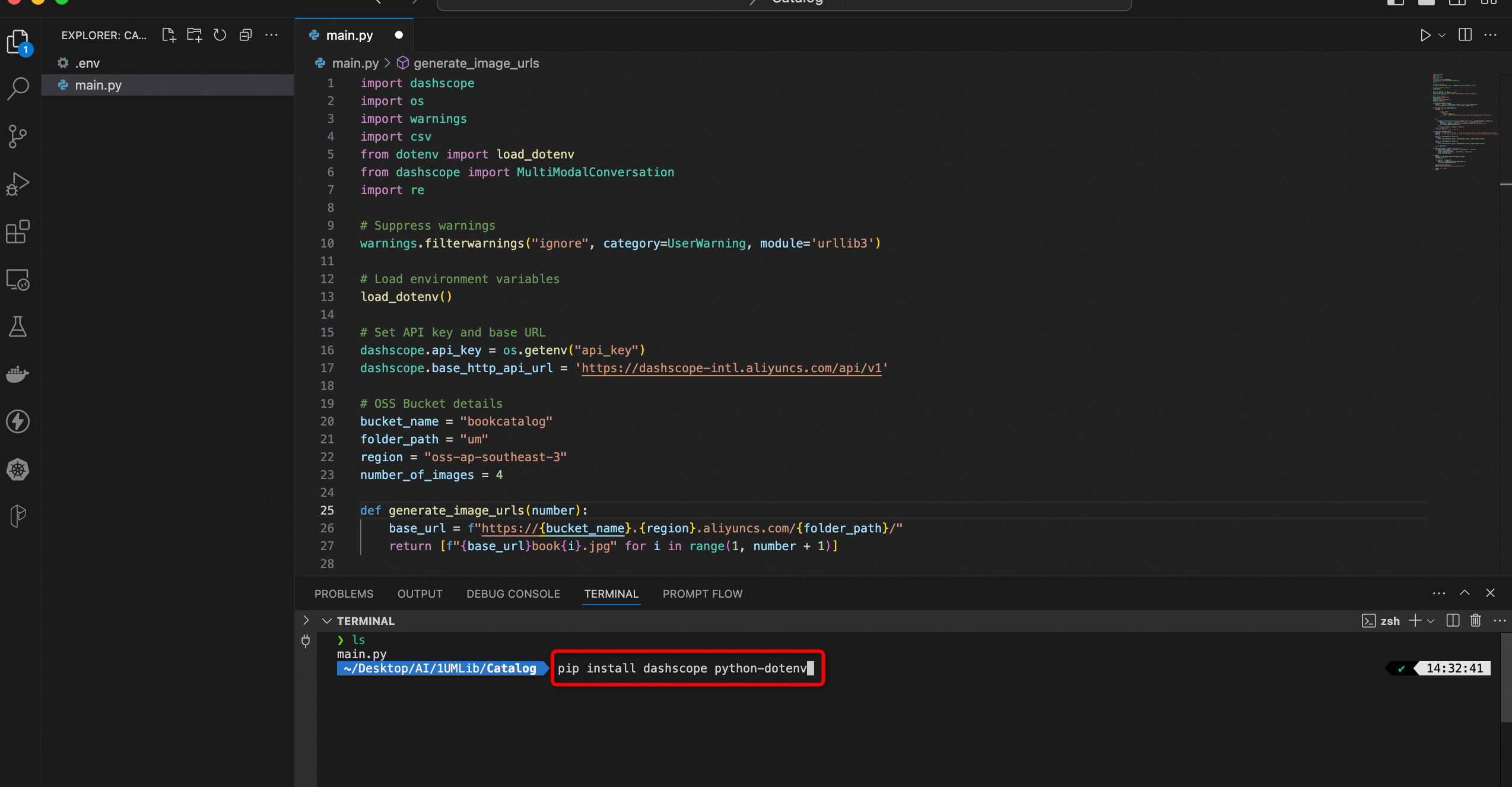Click the bucket_name assignment line
The image size is (1512, 787).
[456, 421]
